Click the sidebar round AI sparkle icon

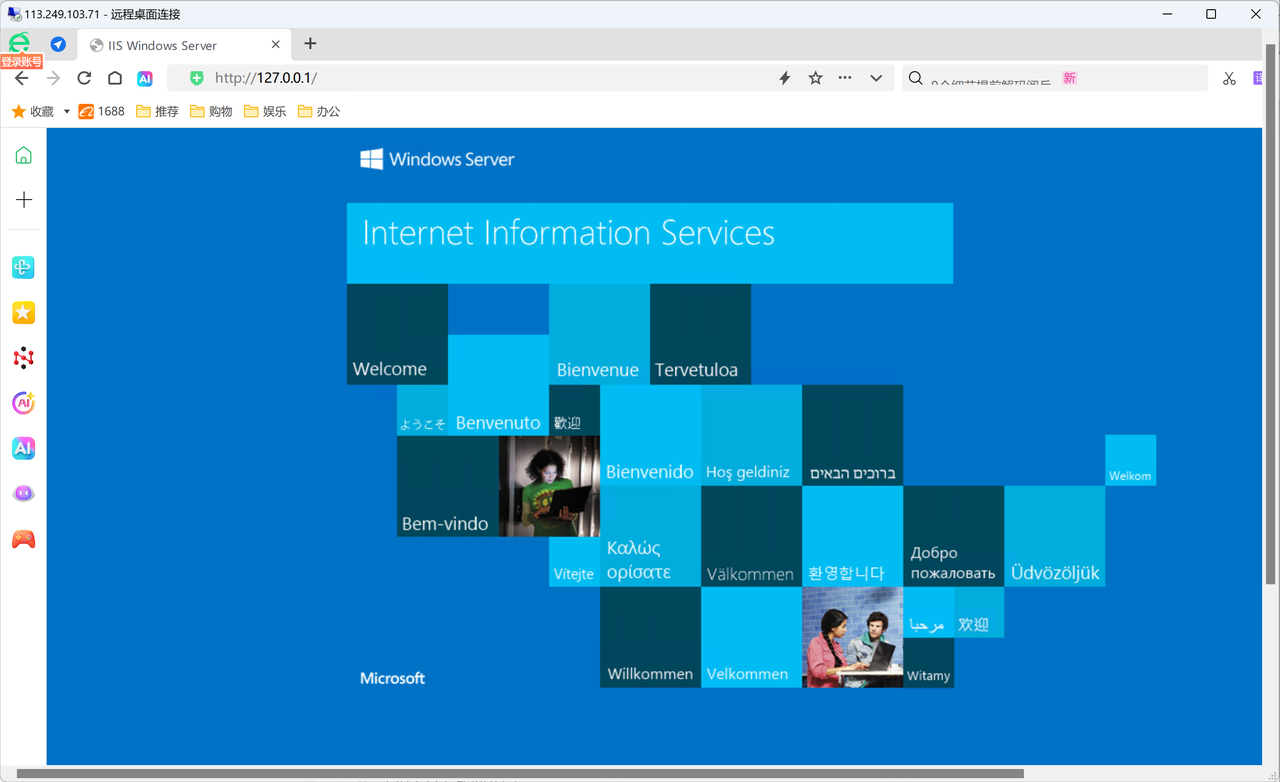[23, 403]
